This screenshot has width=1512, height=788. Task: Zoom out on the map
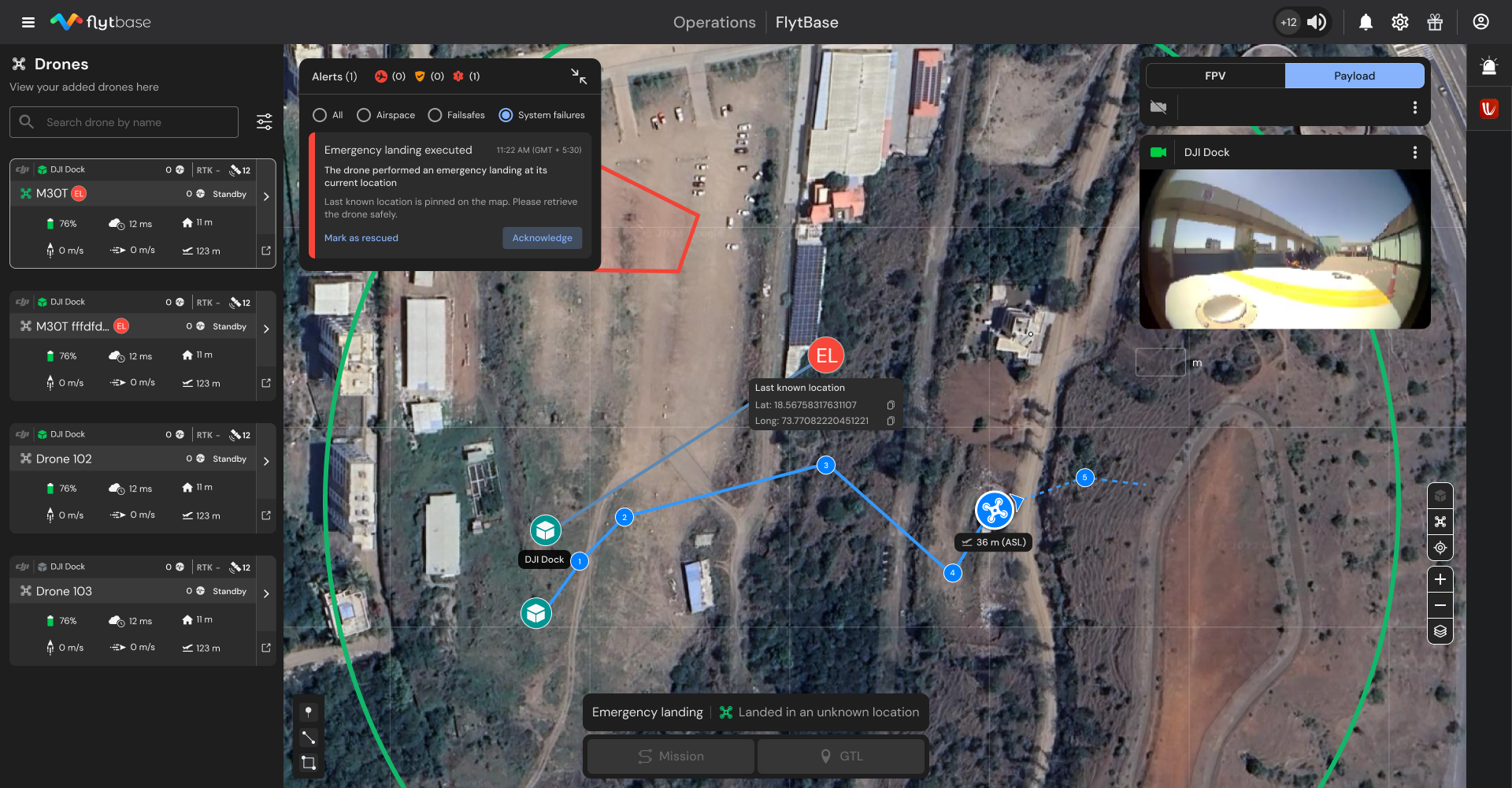tap(1440, 605)
